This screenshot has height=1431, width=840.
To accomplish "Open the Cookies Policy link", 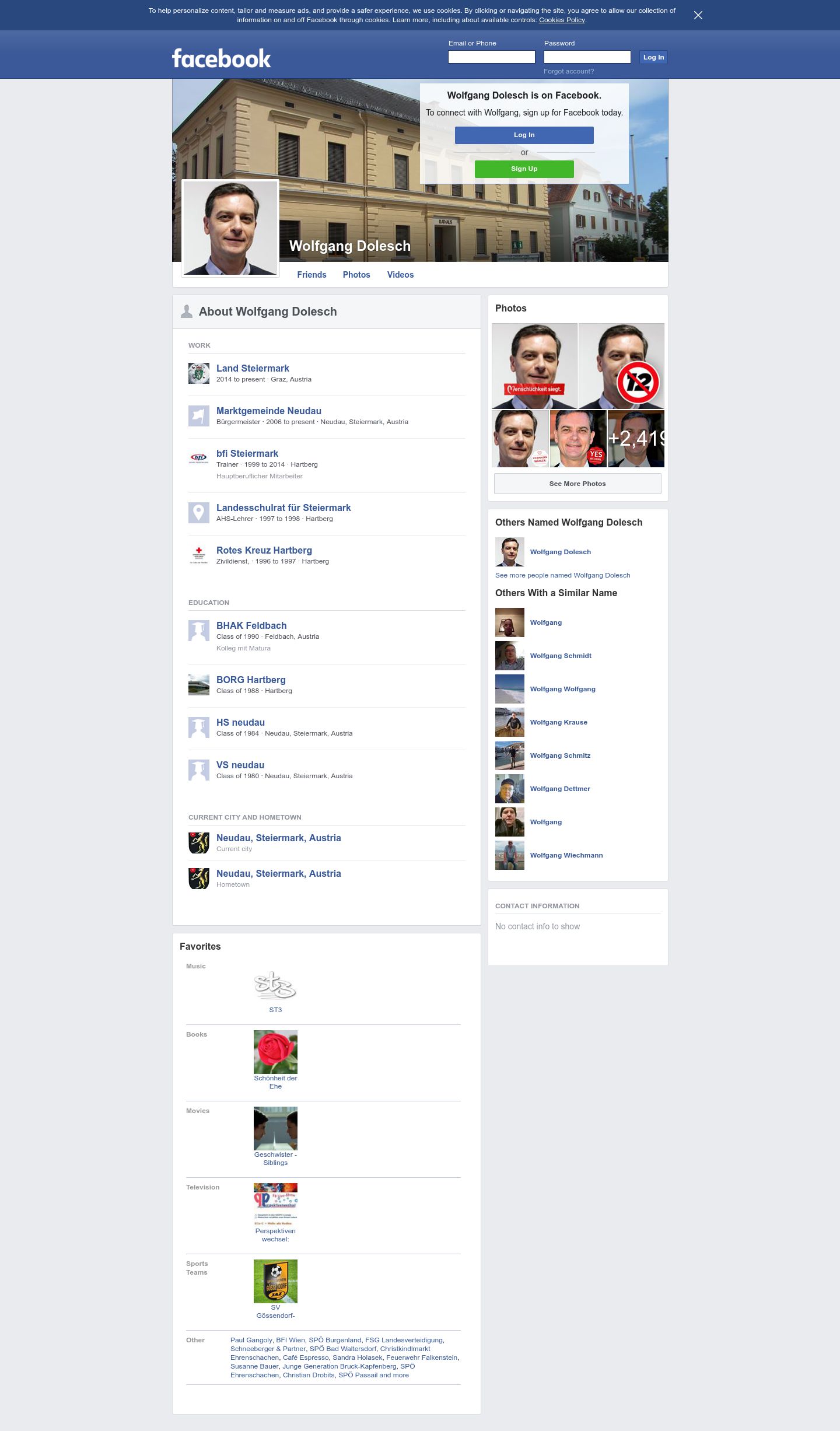I will (x=562, y=20).
